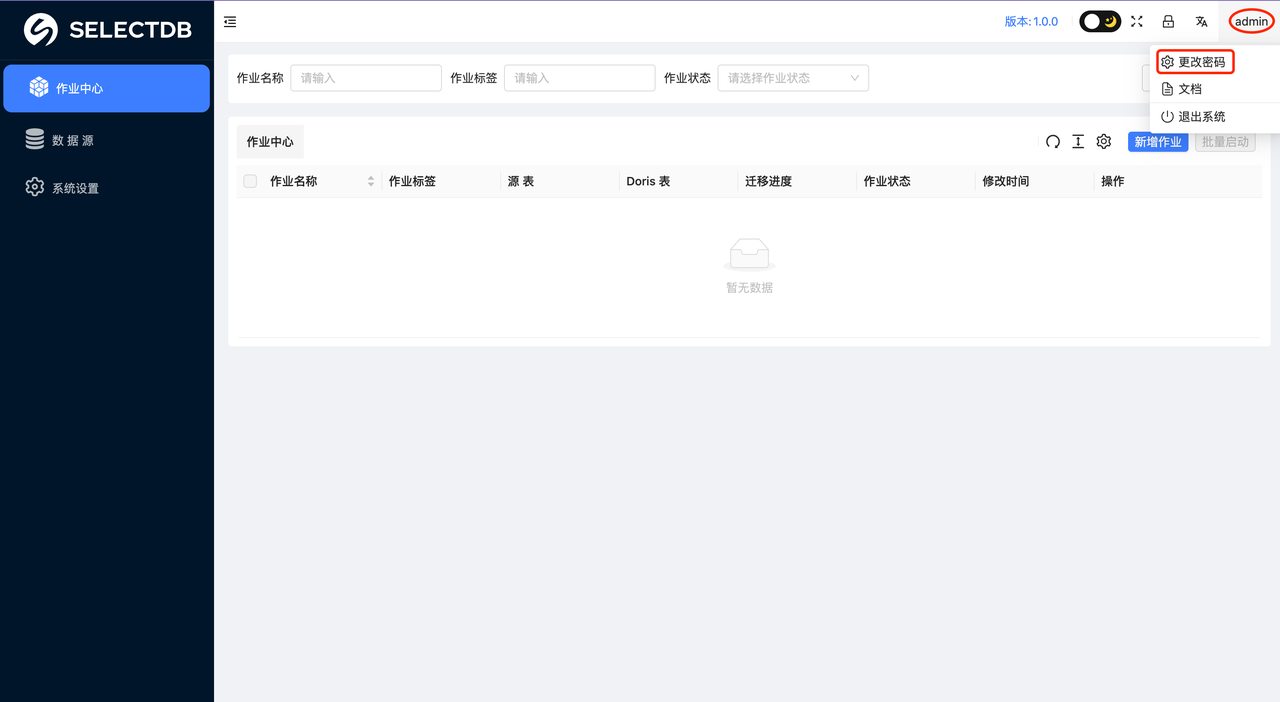Select 文档 from the admin menu
This screenshot has height=702, width=1280.
click(1189, 89)
